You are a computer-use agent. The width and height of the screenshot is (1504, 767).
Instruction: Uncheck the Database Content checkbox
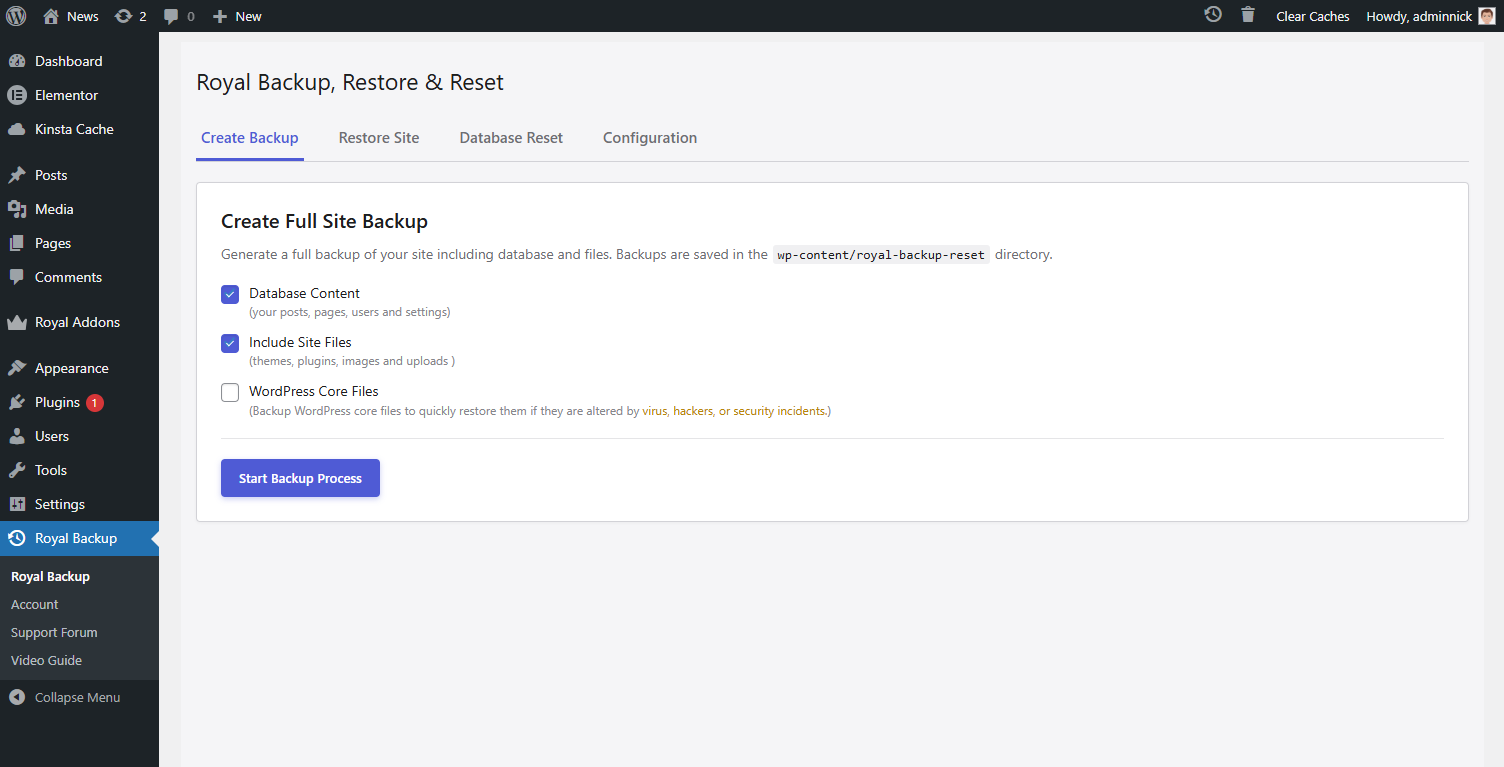pos(230,294)
